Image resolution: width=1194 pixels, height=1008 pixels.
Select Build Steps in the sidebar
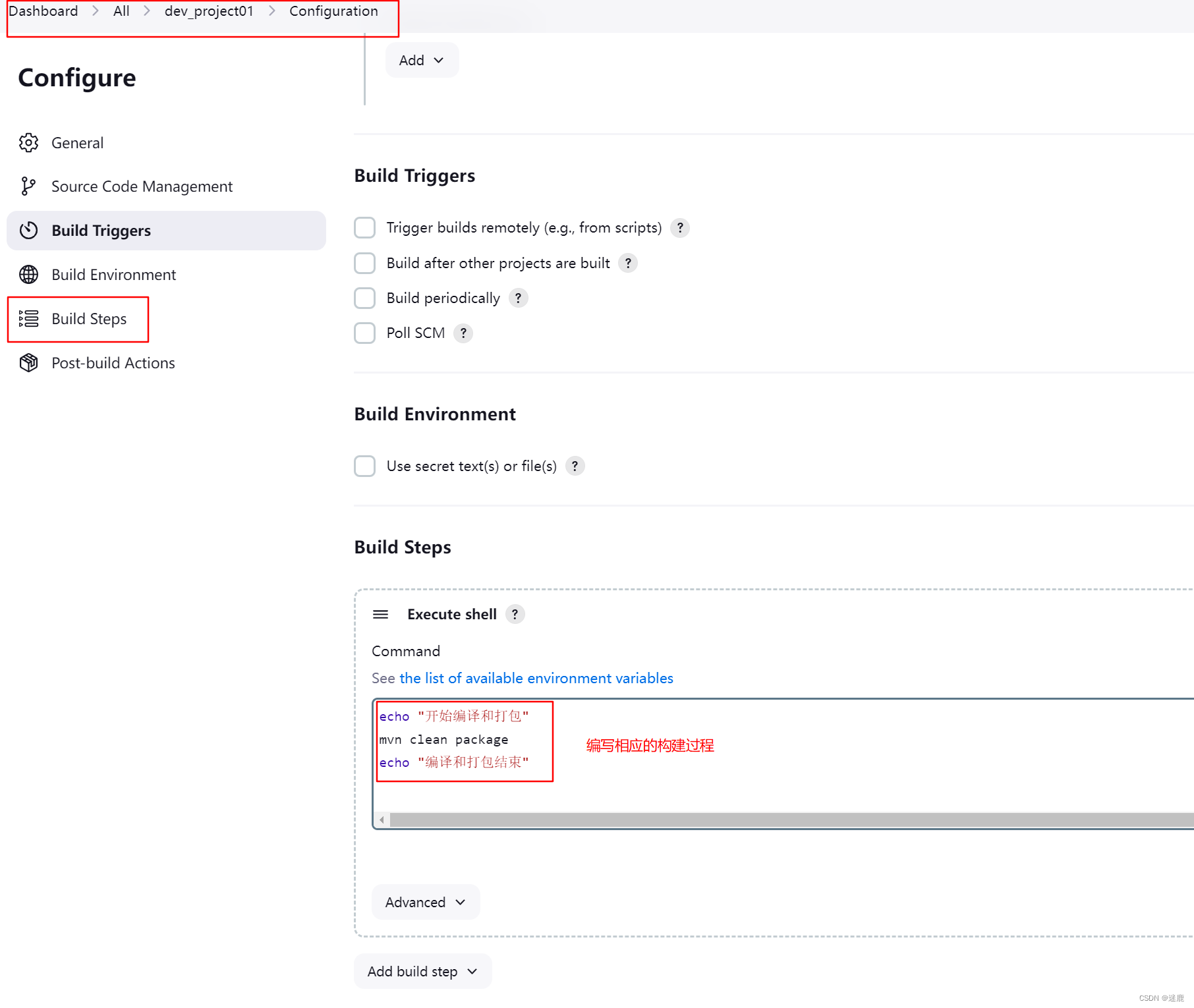pos(166,319)
